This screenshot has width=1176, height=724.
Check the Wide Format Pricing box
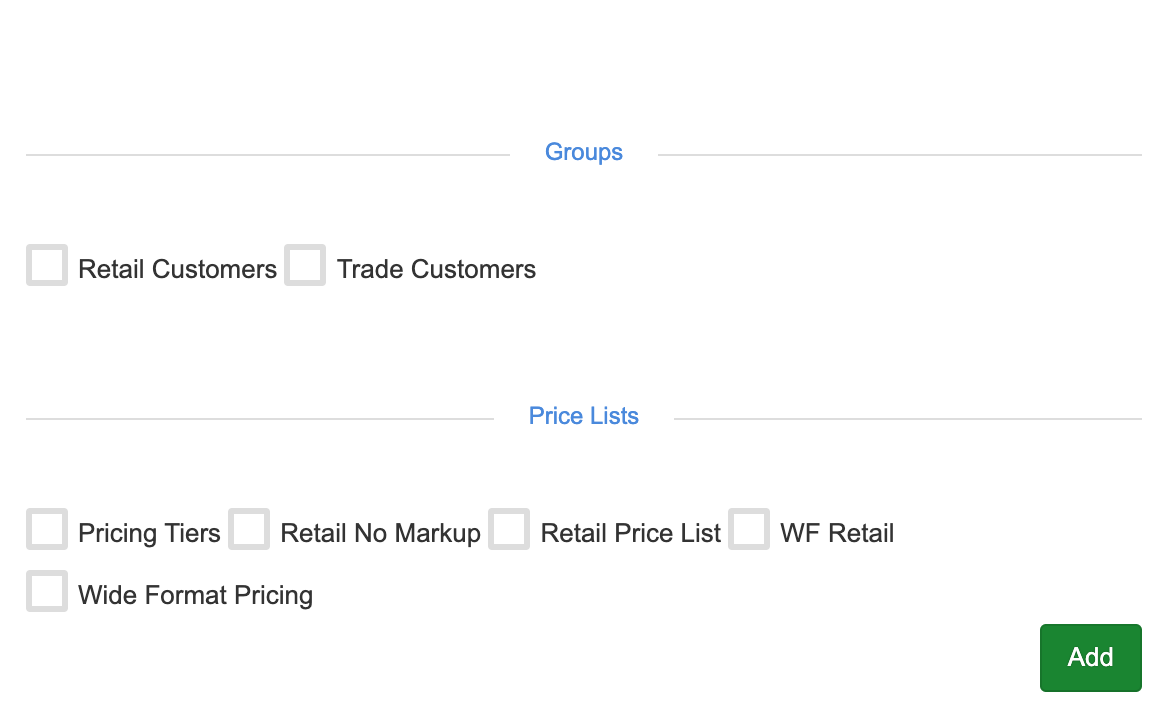(x=47, y=592)
